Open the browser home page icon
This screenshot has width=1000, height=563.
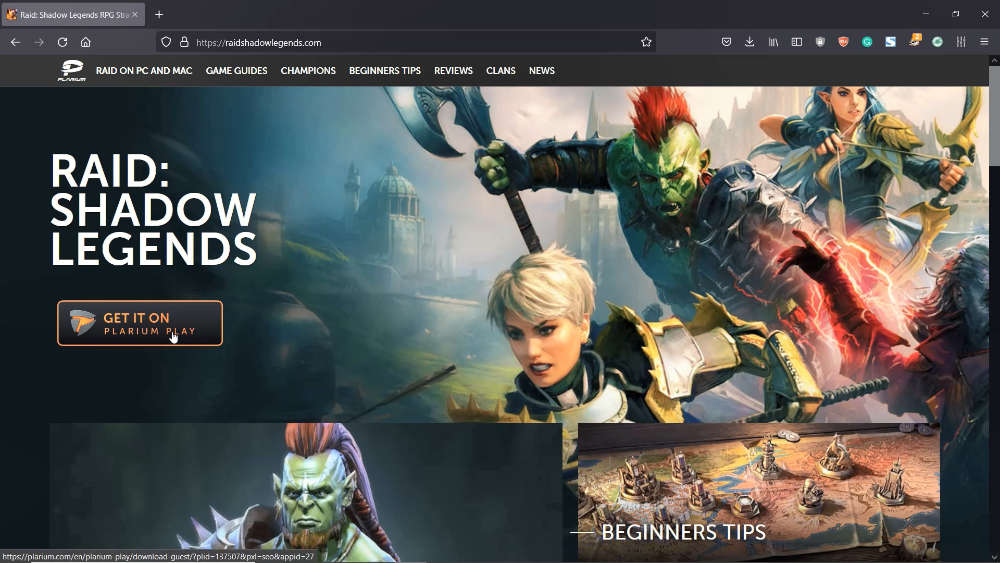click(85, 42)
